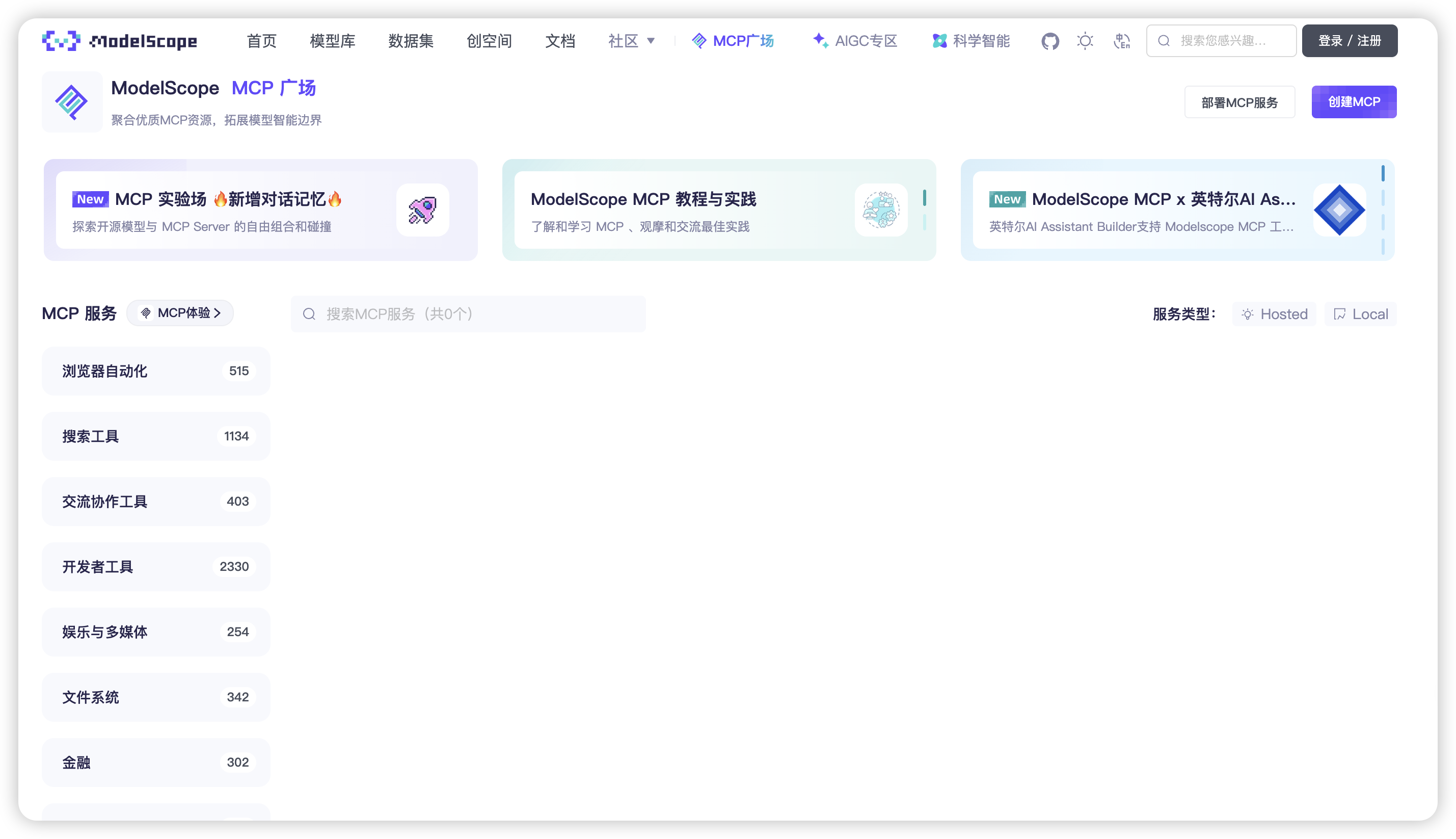This screenshot has height=839, width=1456.
Task: Toggle the Local service type filter
Action: [1360, 314]
